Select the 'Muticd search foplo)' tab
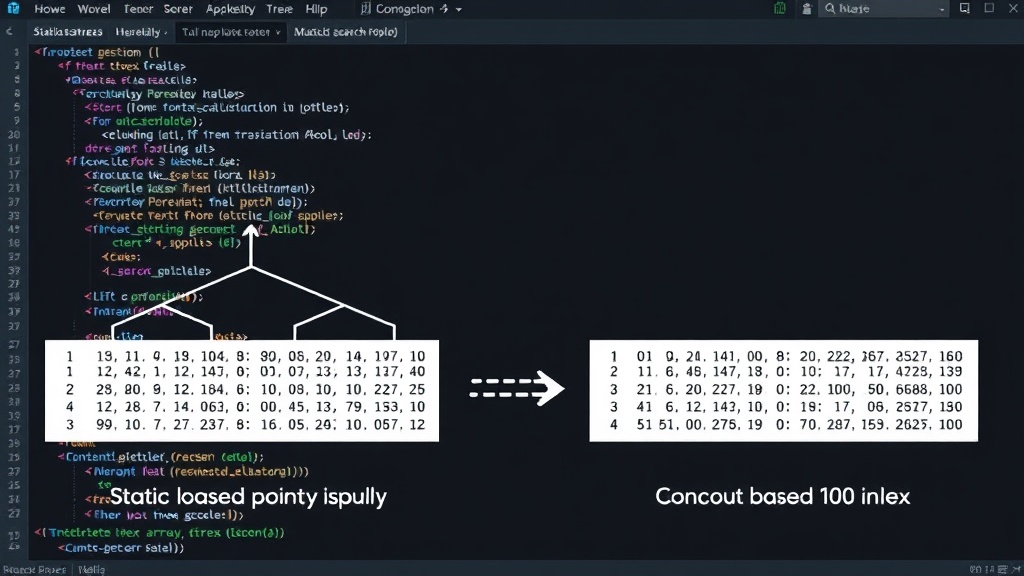 [345, 31]
